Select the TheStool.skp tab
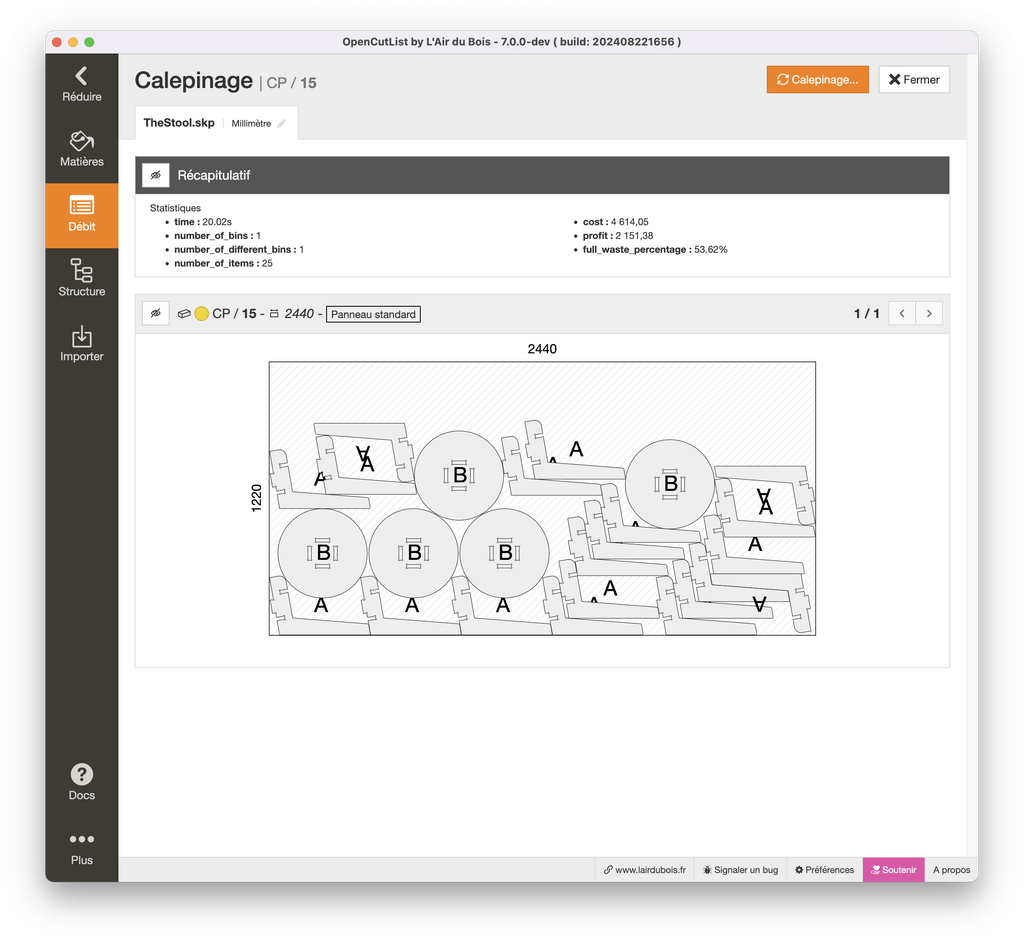Viewport: 1024px width, 942px height. 179,123
